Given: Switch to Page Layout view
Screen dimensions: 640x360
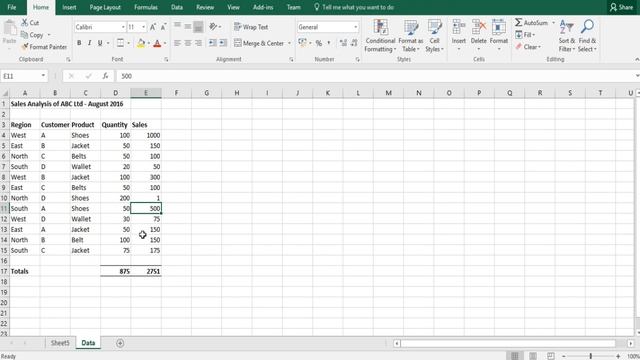Looking at the screenshot, I should [533, 356].
